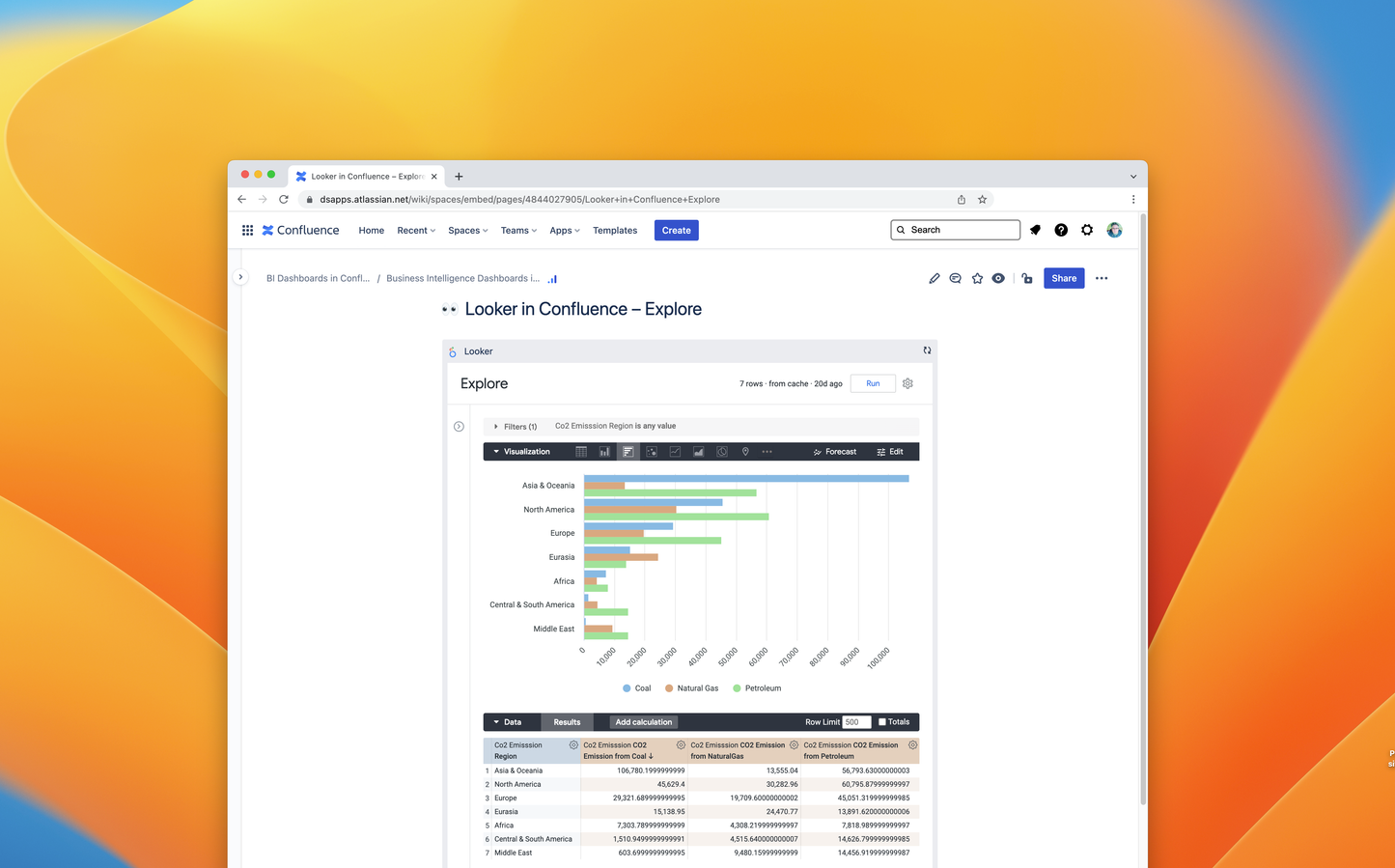The image size is (1395, 868).
Task: Select the pie chart visualization icon
Action: click(x=721, y=452)
